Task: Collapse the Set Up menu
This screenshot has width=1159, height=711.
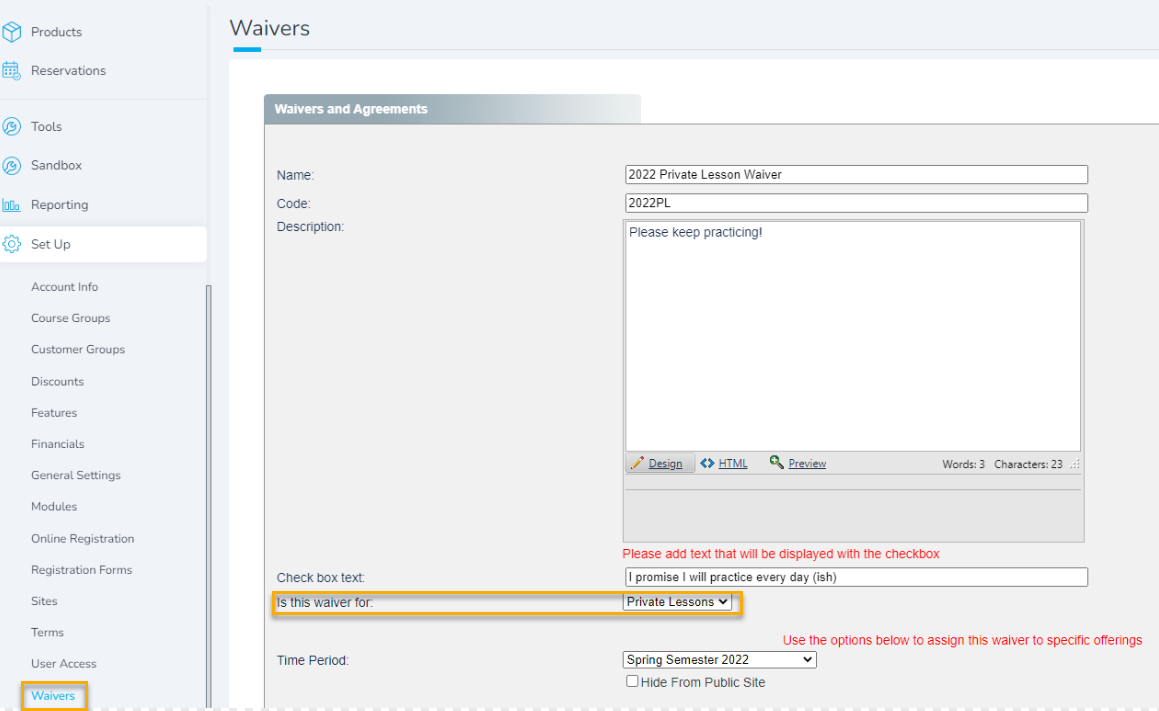Action: click(103, 244)
